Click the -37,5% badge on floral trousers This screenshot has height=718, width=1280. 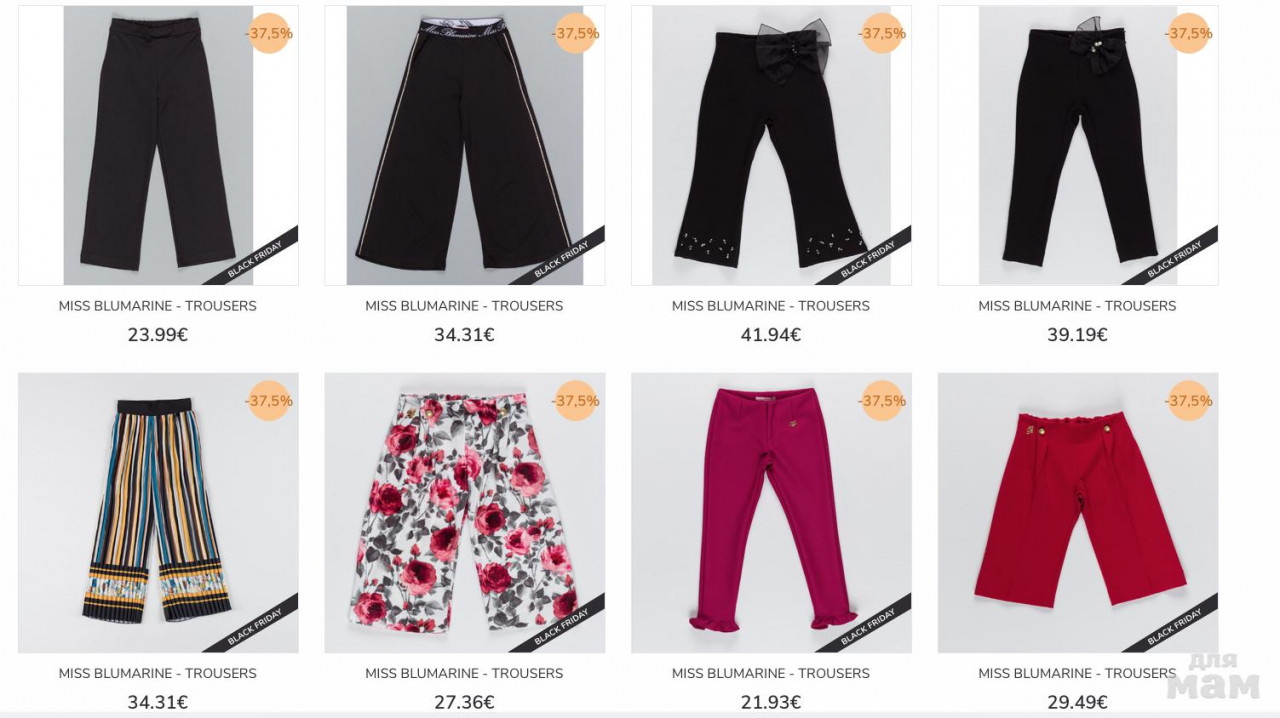[x=576, y=401]
